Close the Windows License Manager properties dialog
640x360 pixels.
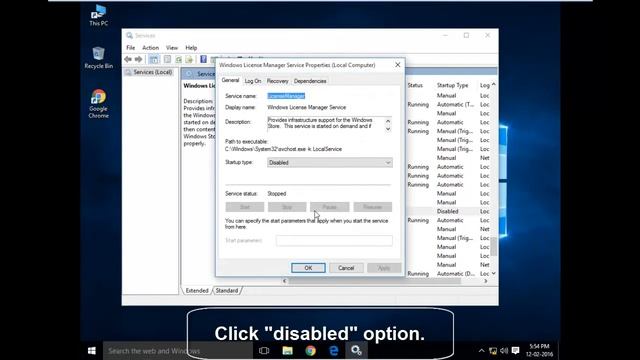click(x=398, y=65)
